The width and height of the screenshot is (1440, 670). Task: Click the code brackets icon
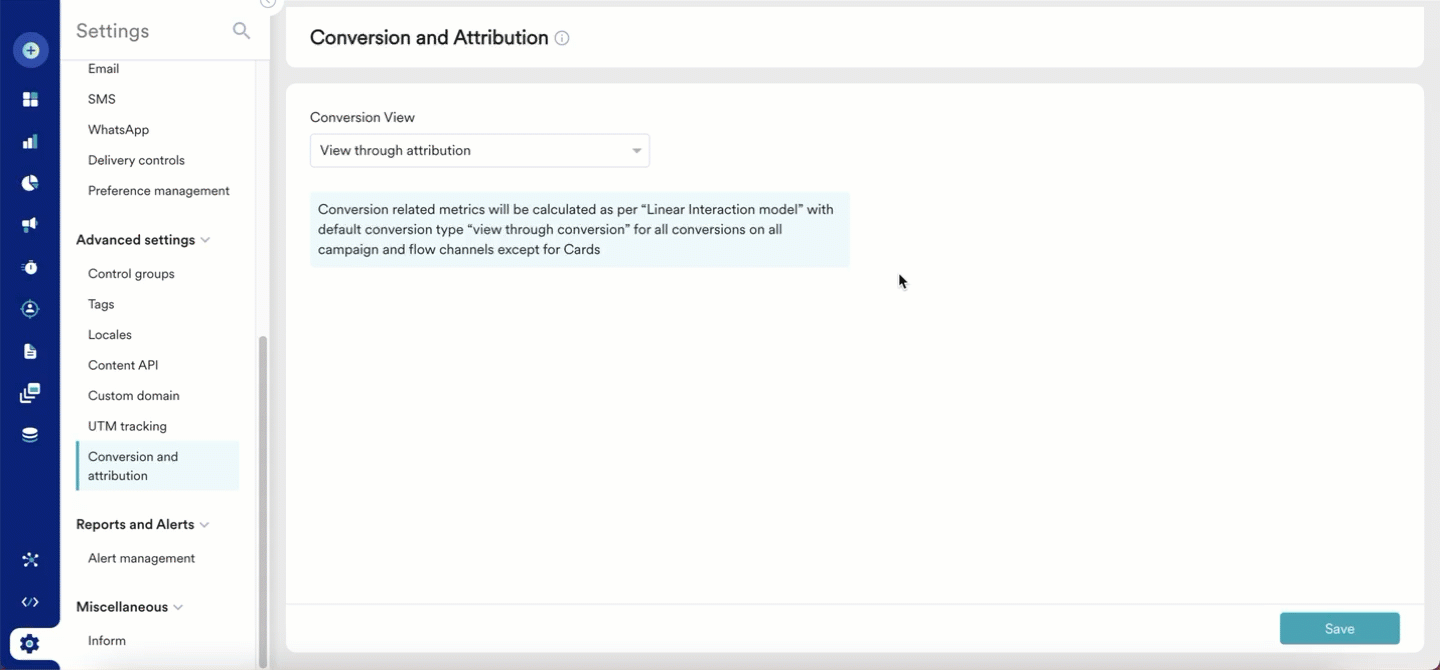click(x=30, y=602)
